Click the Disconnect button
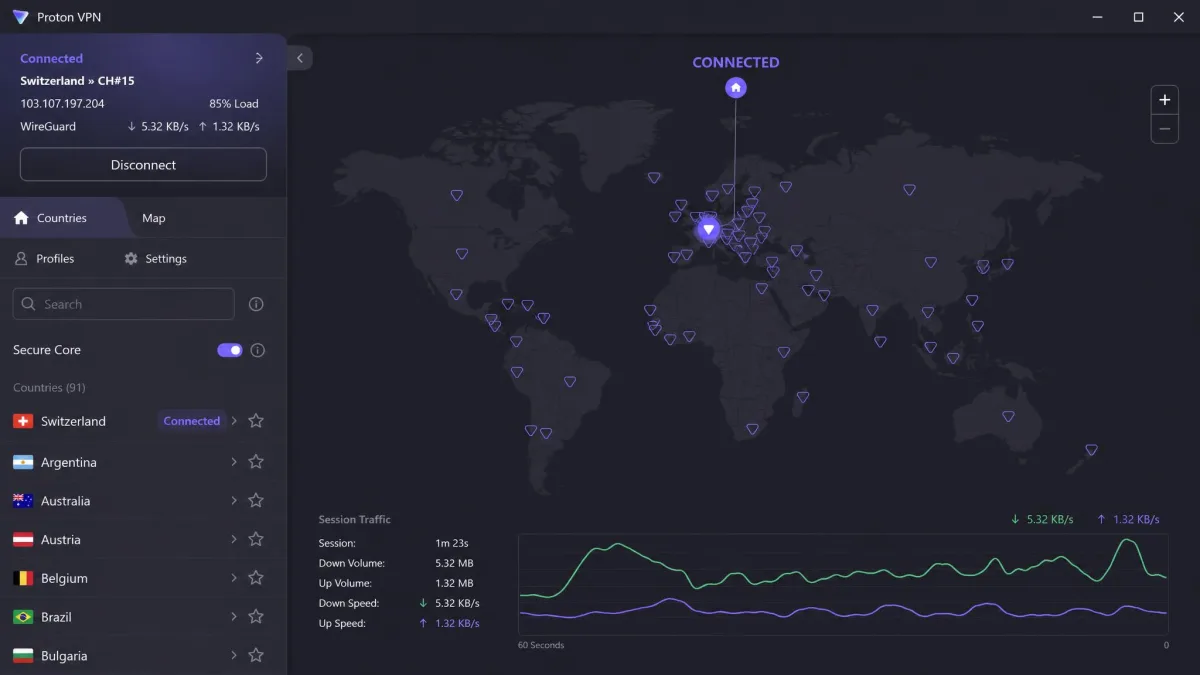1200x675 pixels. pyautogui.click(x=143, y=165)
